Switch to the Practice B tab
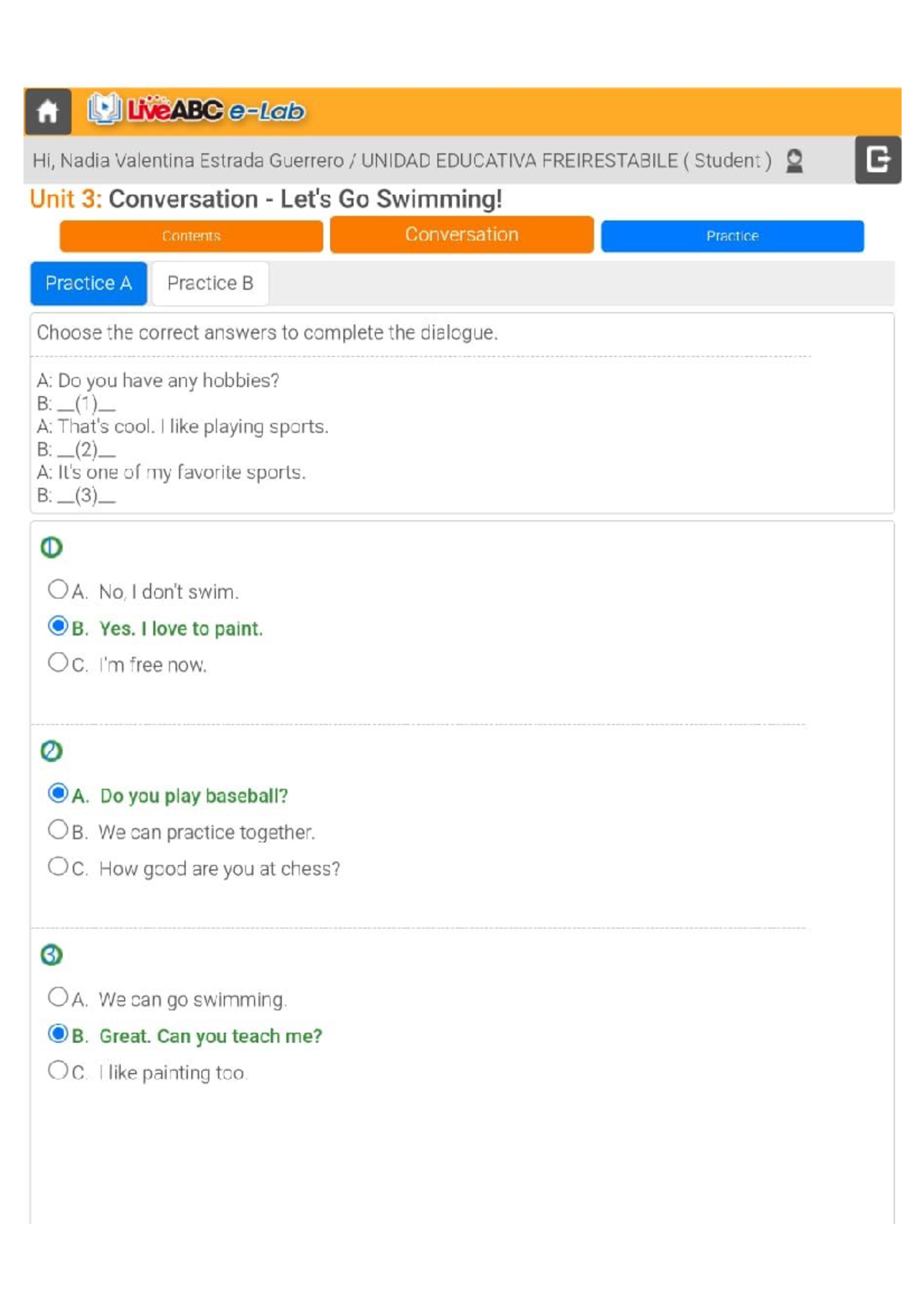Image resolution: width=924 pixels, height=1308 pixels. click(x=210, y=283)
